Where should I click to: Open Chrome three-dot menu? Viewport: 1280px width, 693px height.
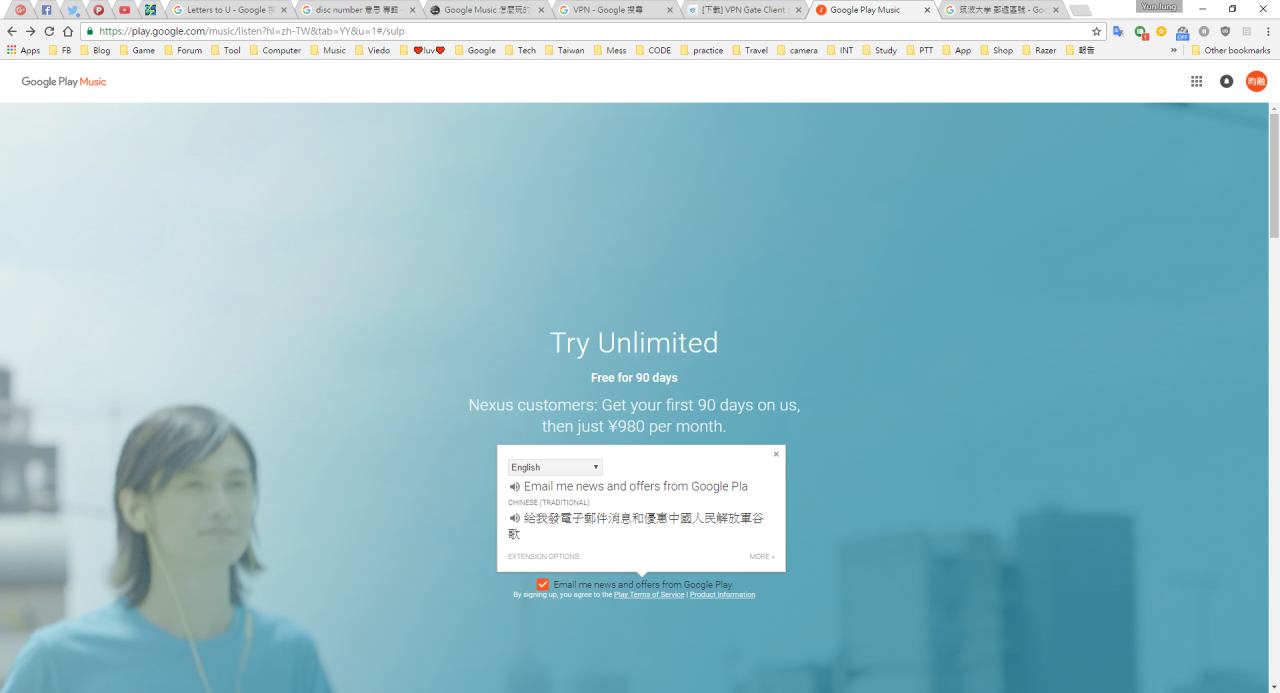click(1268, 31)
